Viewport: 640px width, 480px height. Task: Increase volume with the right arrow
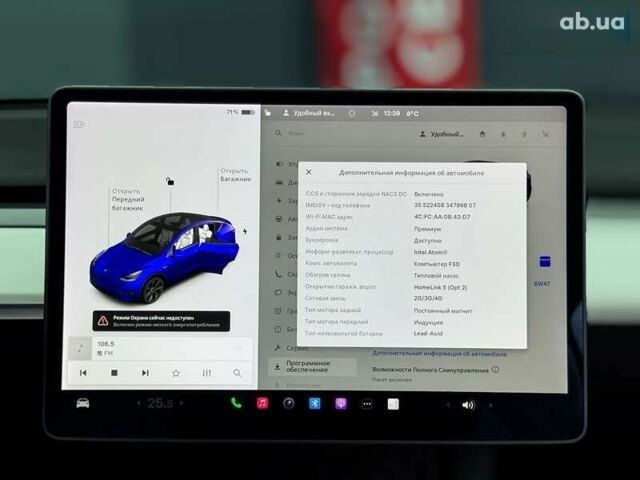491,405
